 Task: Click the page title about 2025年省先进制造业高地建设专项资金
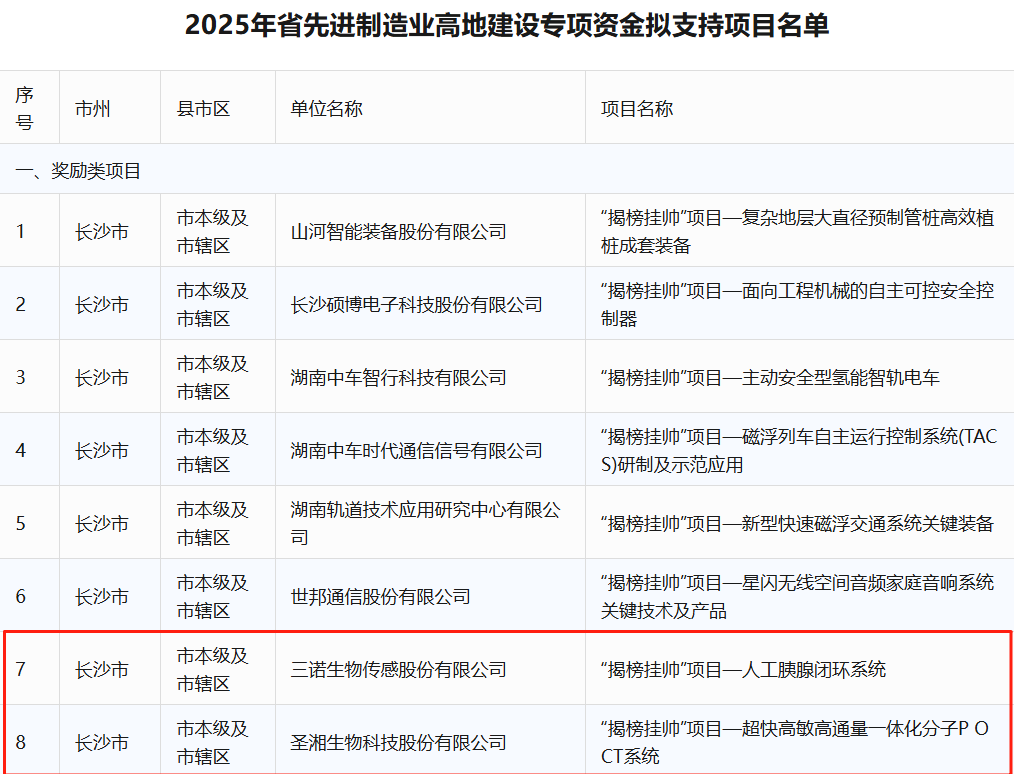click(507, 26)
